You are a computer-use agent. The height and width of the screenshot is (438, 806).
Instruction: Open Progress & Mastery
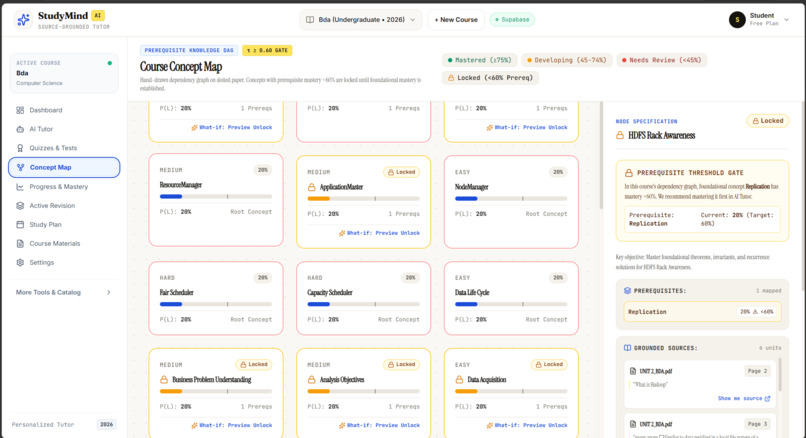(64, 187)
